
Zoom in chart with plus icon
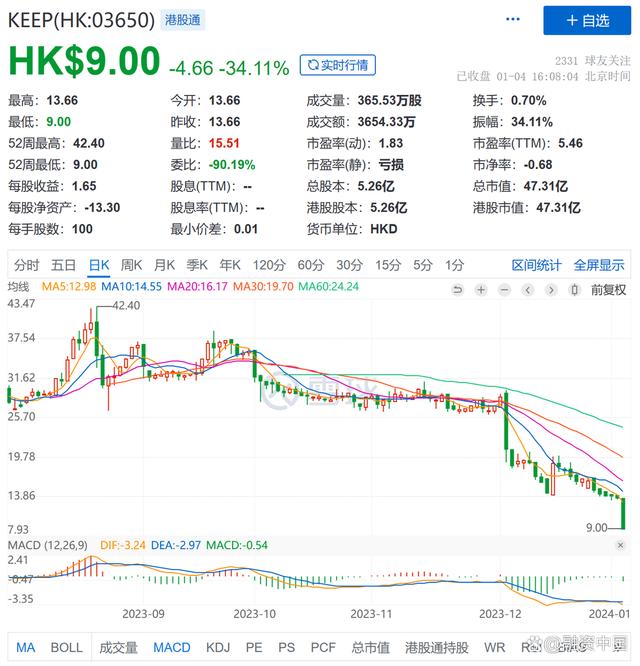click(481, 290)
